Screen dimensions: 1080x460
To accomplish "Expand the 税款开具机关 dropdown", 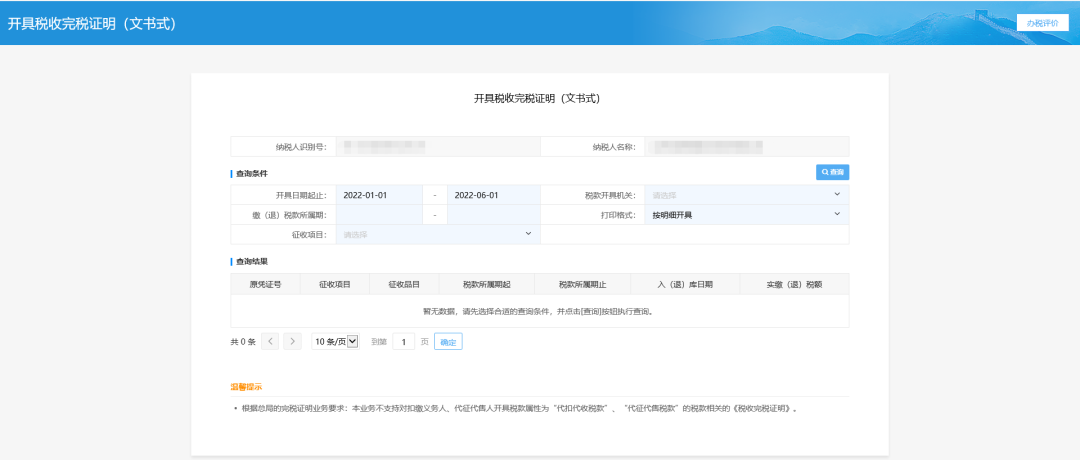I will click(x=745, y=195).
